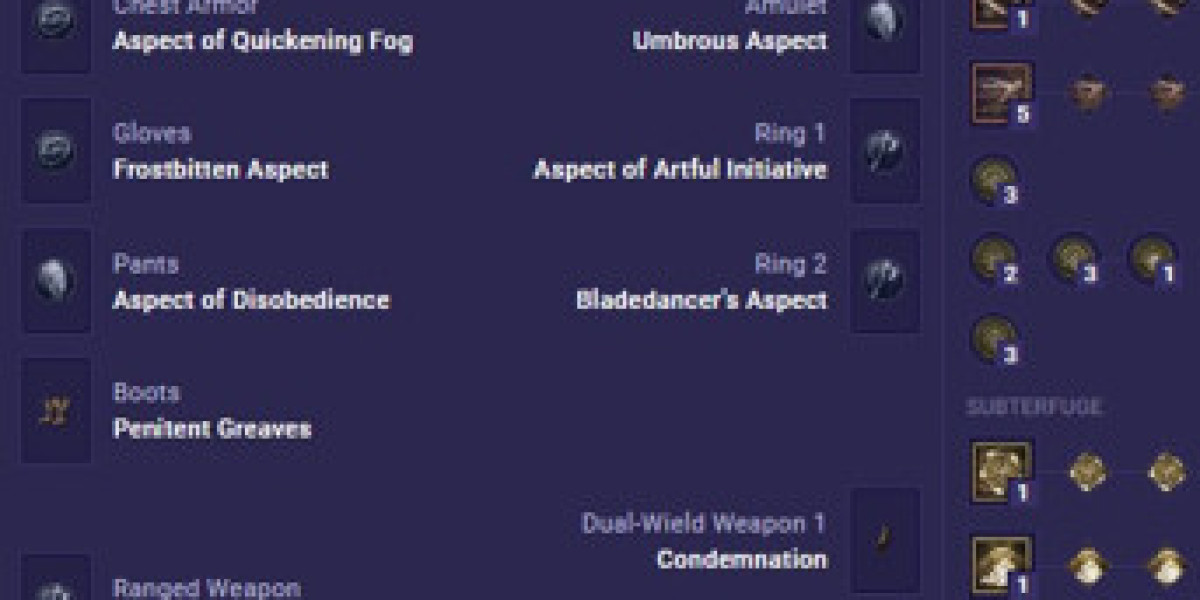Select the Penitent Greaves item name
The image size is (1200, 600).
click(212, 429)
